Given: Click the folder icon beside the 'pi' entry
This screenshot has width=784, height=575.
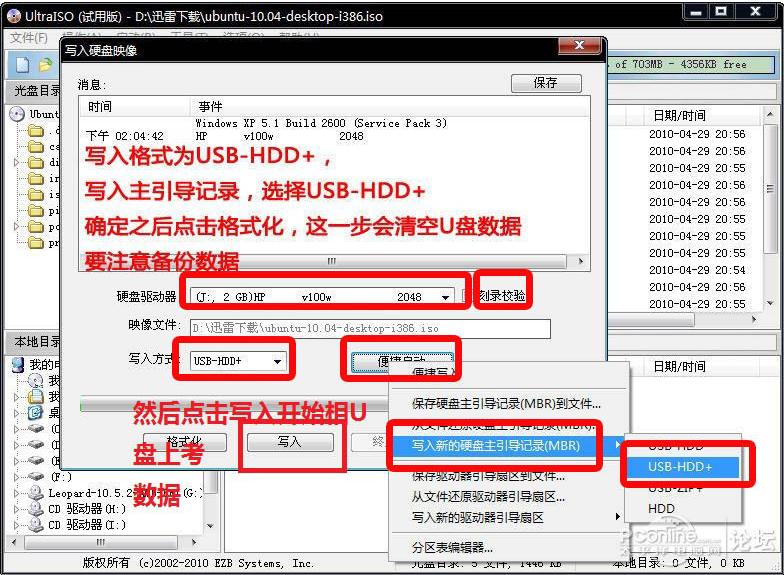Looking at the screenshot, I should (x=36, y=210).
